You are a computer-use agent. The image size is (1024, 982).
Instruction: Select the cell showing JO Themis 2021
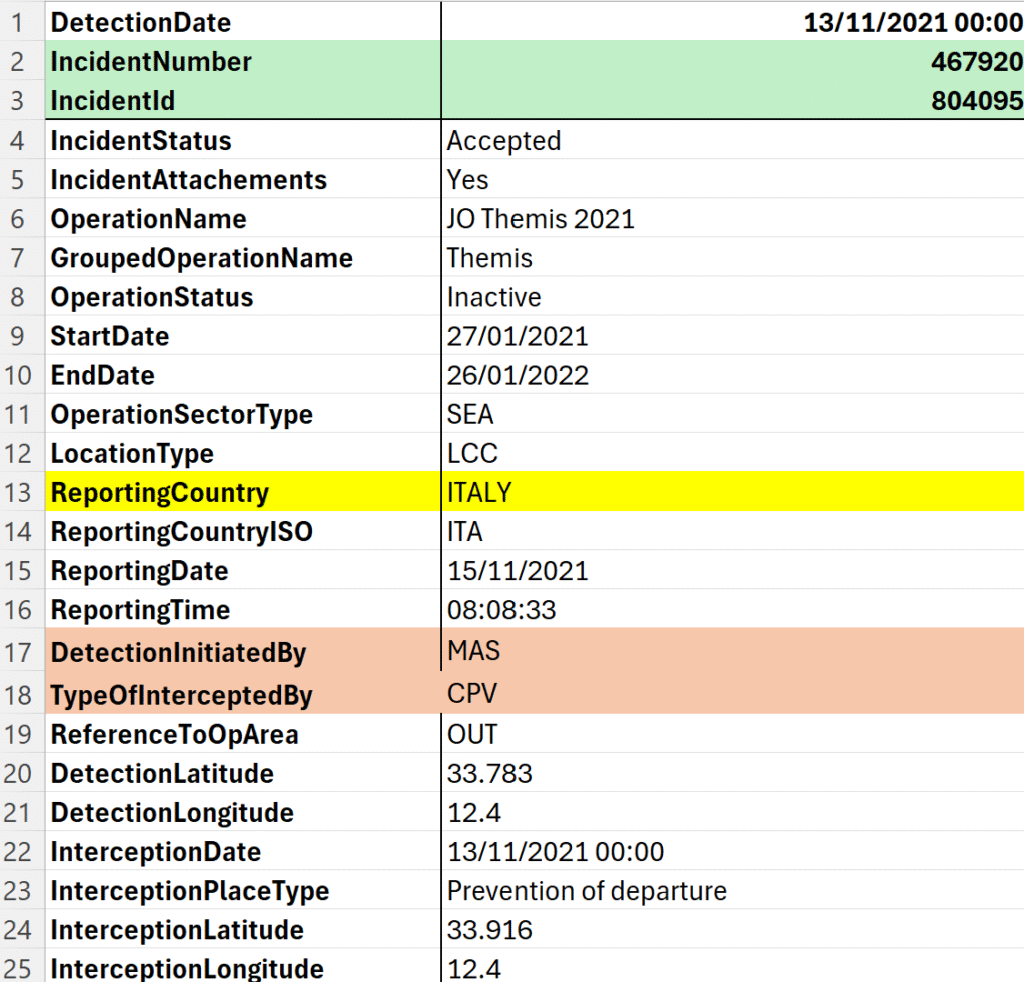pyautogui.click(x=540, y=219)
